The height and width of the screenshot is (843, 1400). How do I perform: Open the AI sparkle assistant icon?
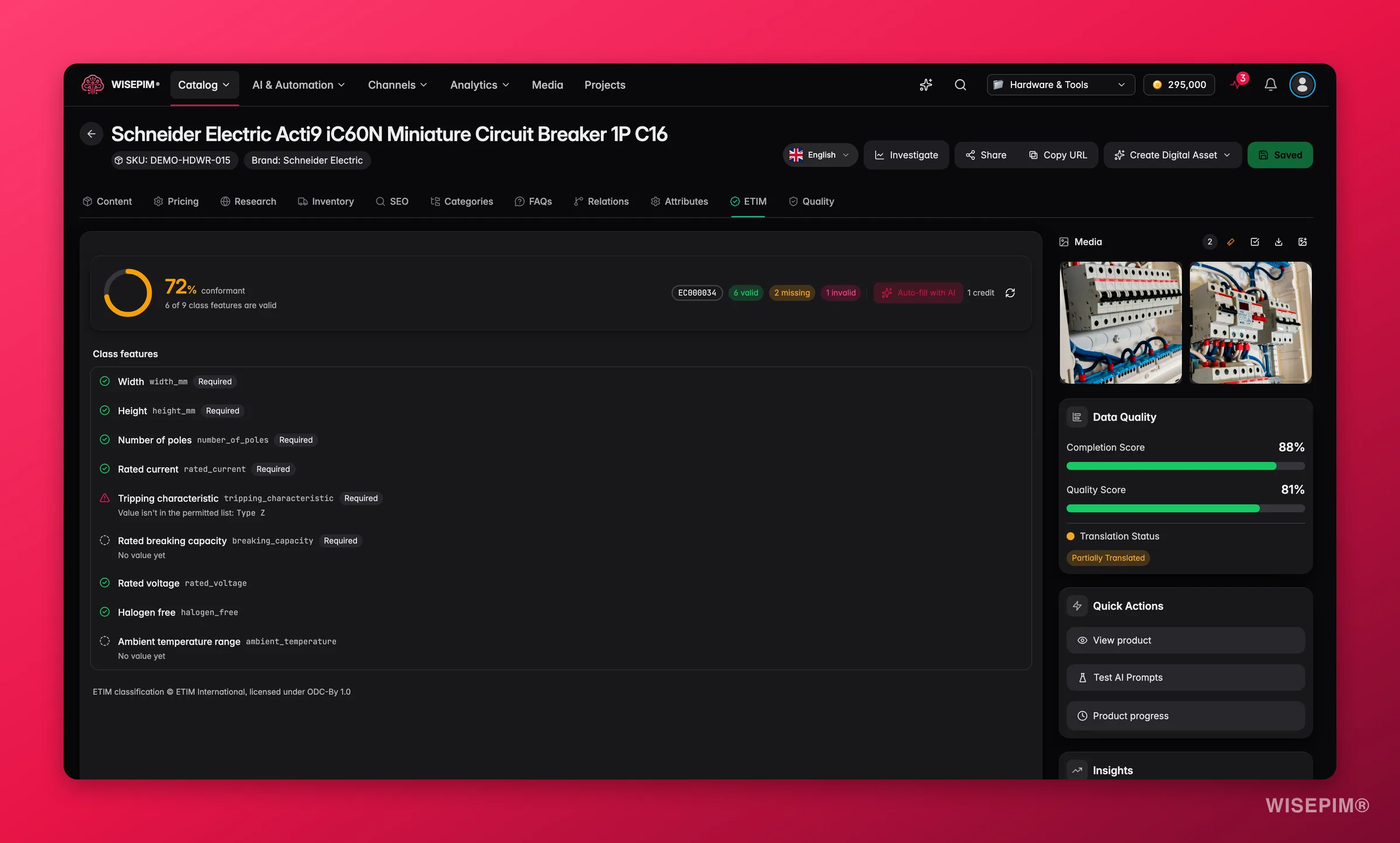tap(926, 85)
